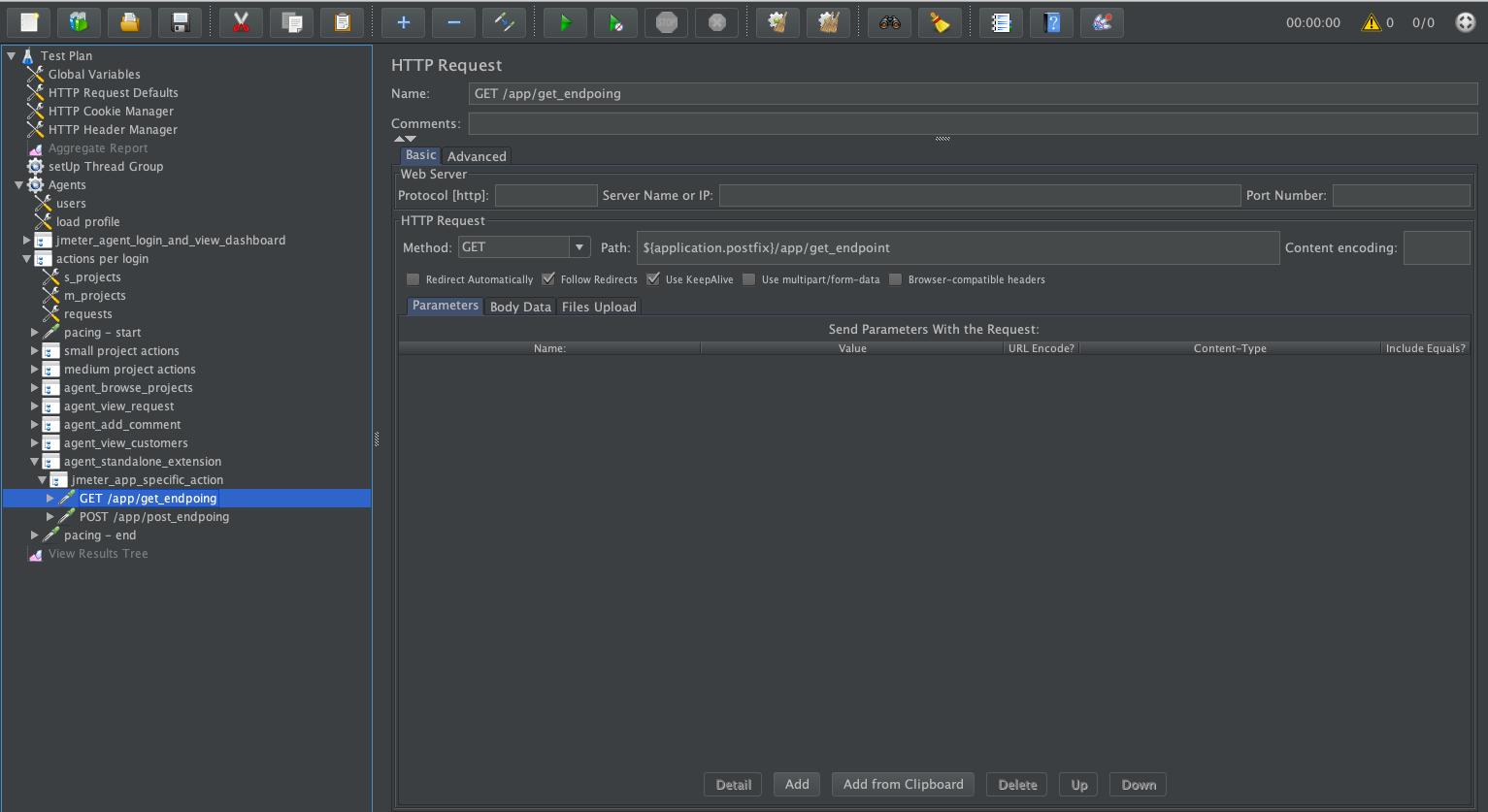Open an existing test plan file
This screenshot has height=812, width=1488.
pos(129,21)
